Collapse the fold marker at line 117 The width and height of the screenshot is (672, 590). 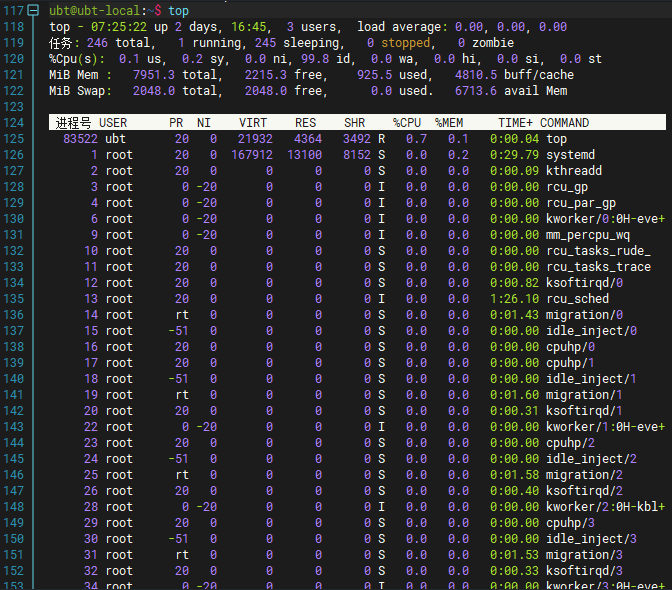click(33, 10)
